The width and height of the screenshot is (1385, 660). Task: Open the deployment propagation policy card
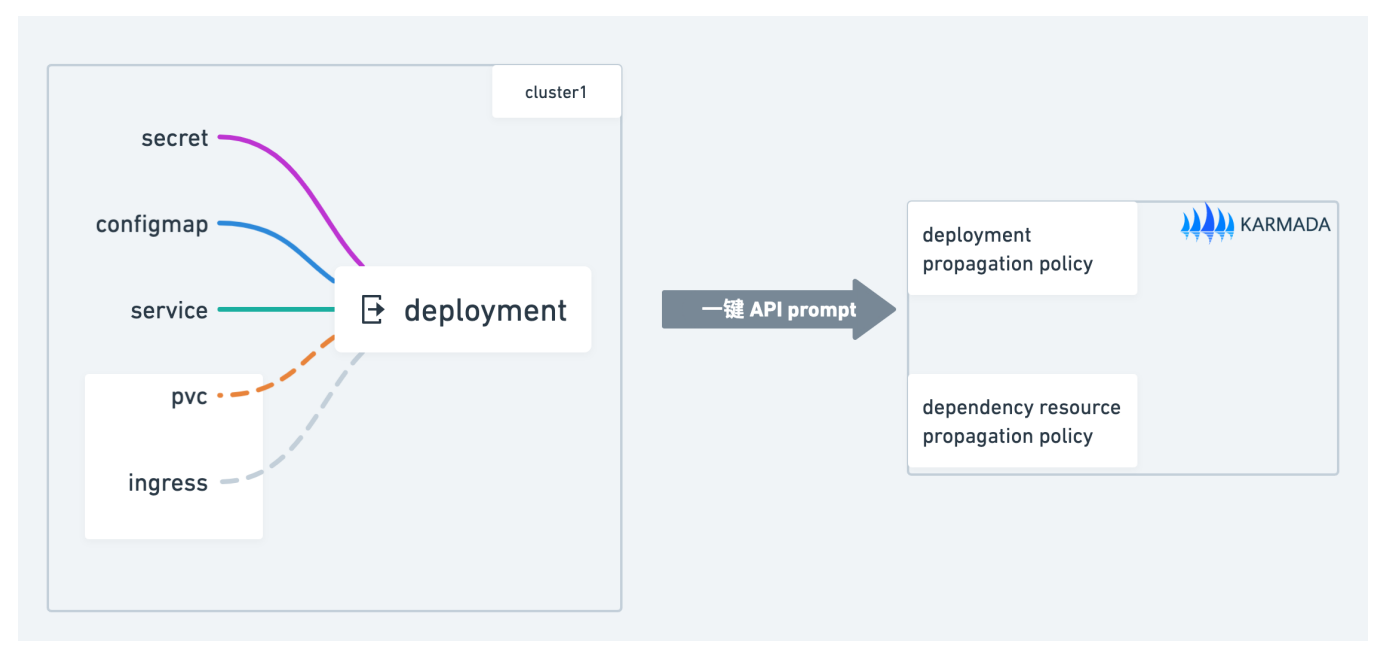(1021, 249)
